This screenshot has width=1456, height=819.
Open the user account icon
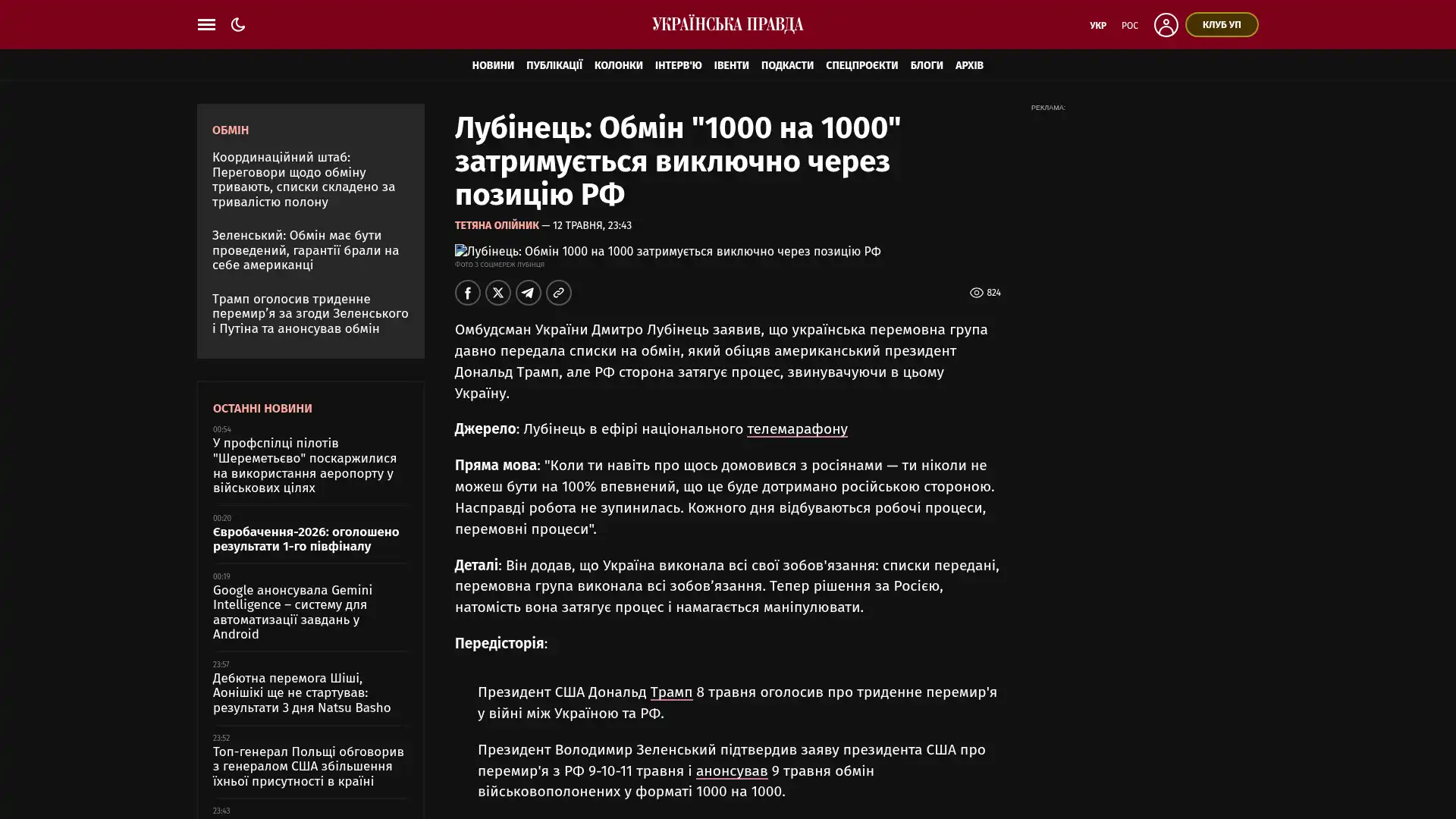click(x=1166, y=25)
